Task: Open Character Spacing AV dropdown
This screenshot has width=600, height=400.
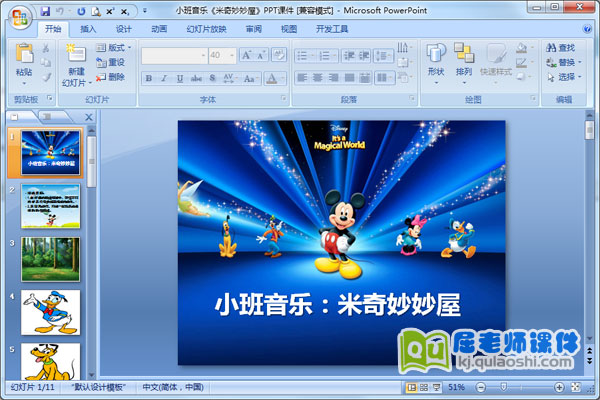Action: pos(229,78)
